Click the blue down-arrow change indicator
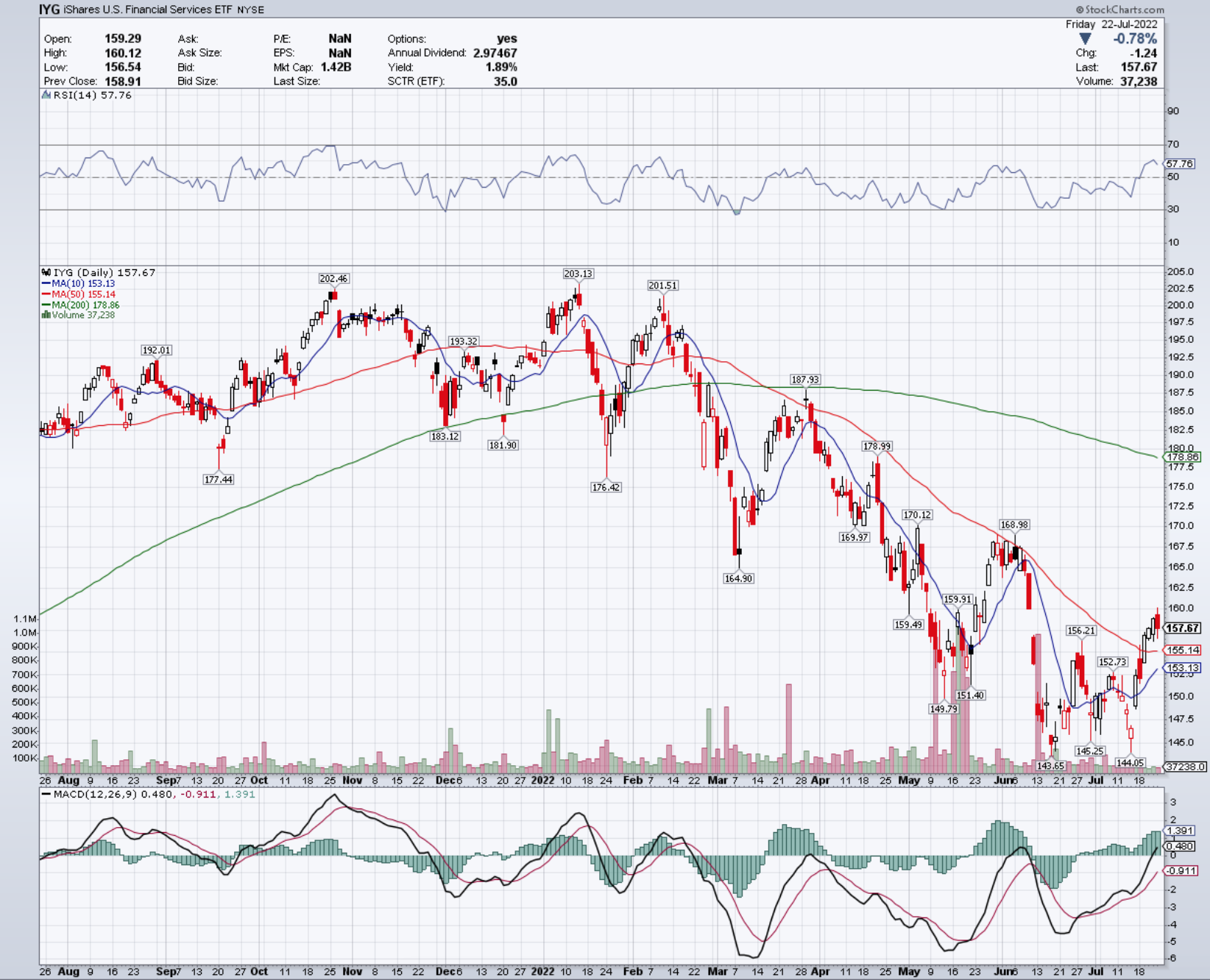1210x980 pixels. pos(1085,38)
